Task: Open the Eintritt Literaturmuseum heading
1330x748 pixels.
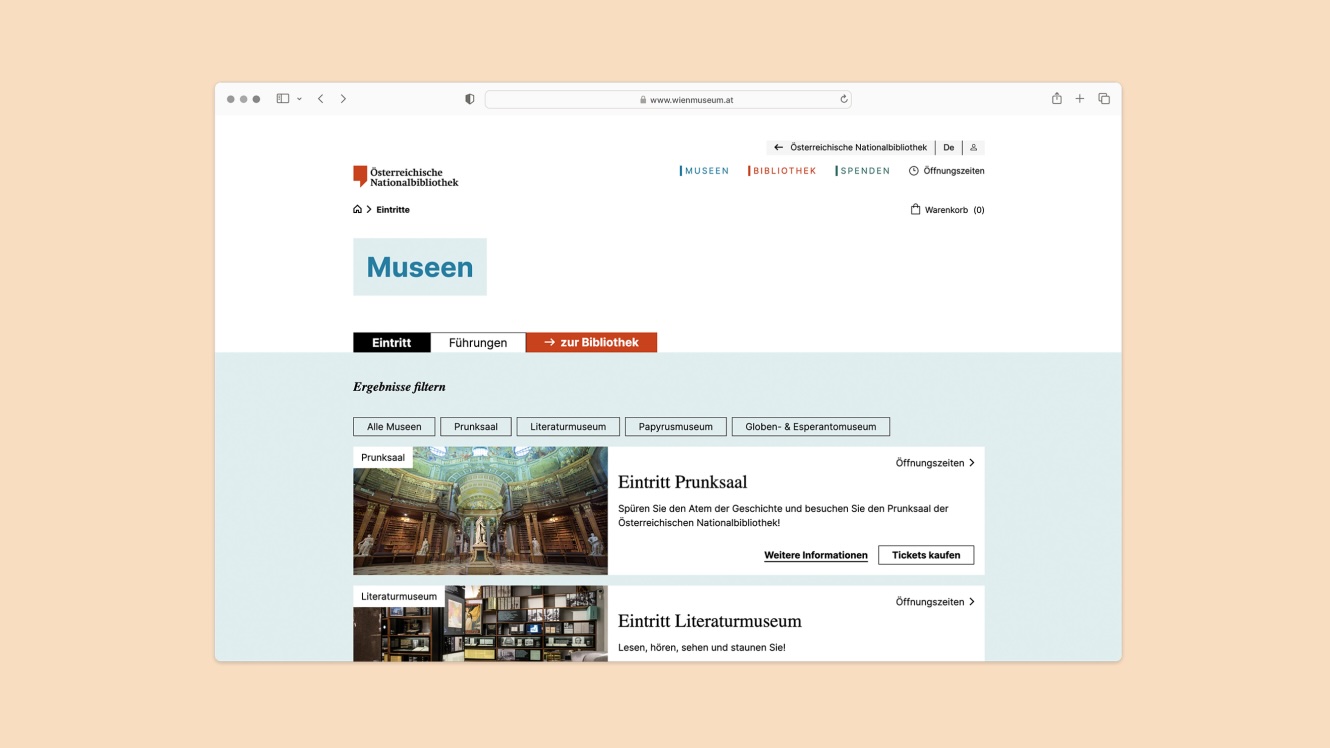Action: pyautogui.click(x=710, y=622)
